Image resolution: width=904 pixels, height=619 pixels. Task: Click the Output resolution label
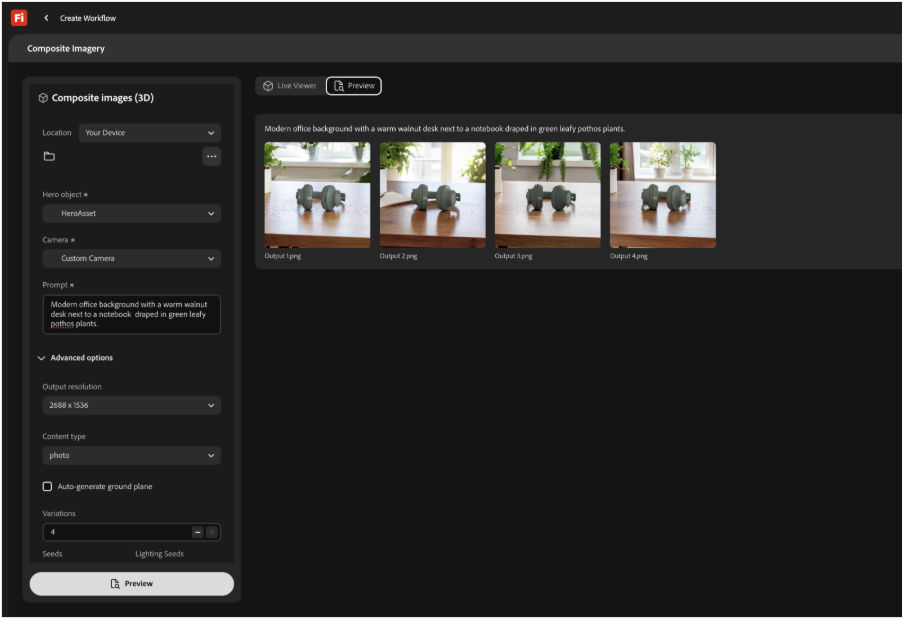72,387
